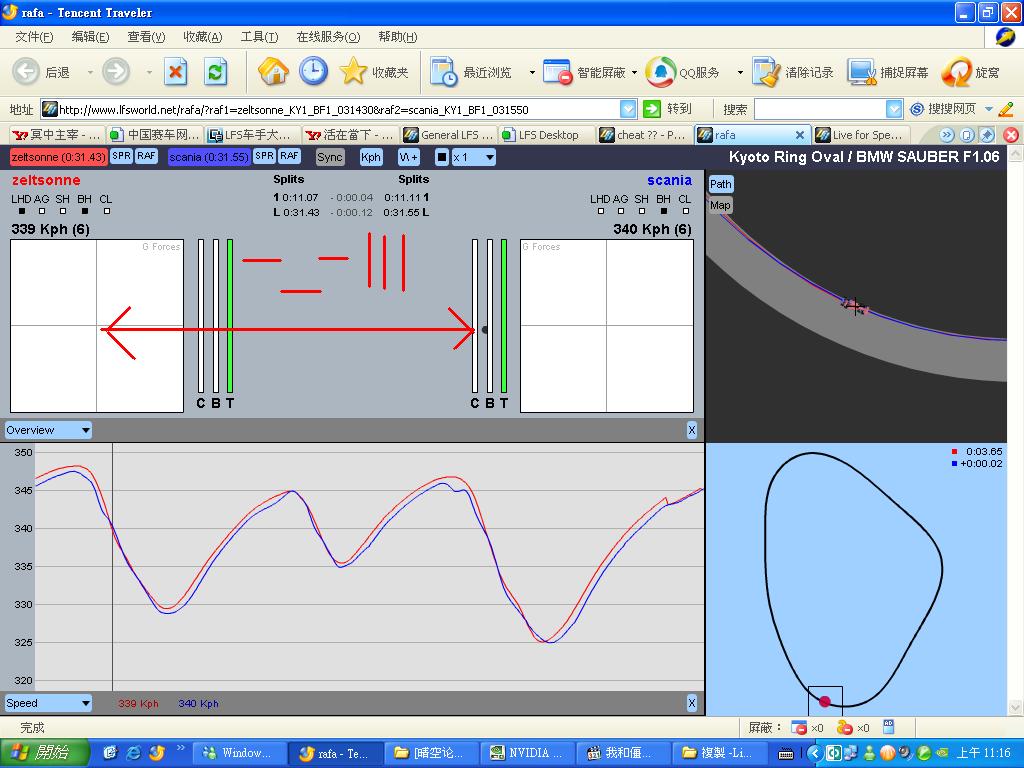Screen dimensions: 1024x768
Task: Close the rafa browser tab
Action: [799, 135]
